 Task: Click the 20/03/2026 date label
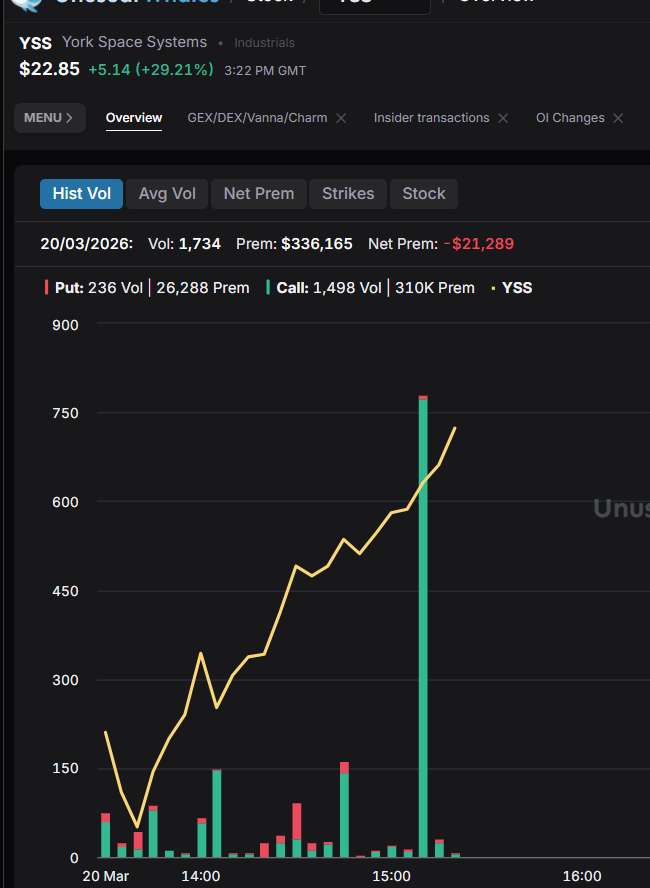(x=87, y=244)
